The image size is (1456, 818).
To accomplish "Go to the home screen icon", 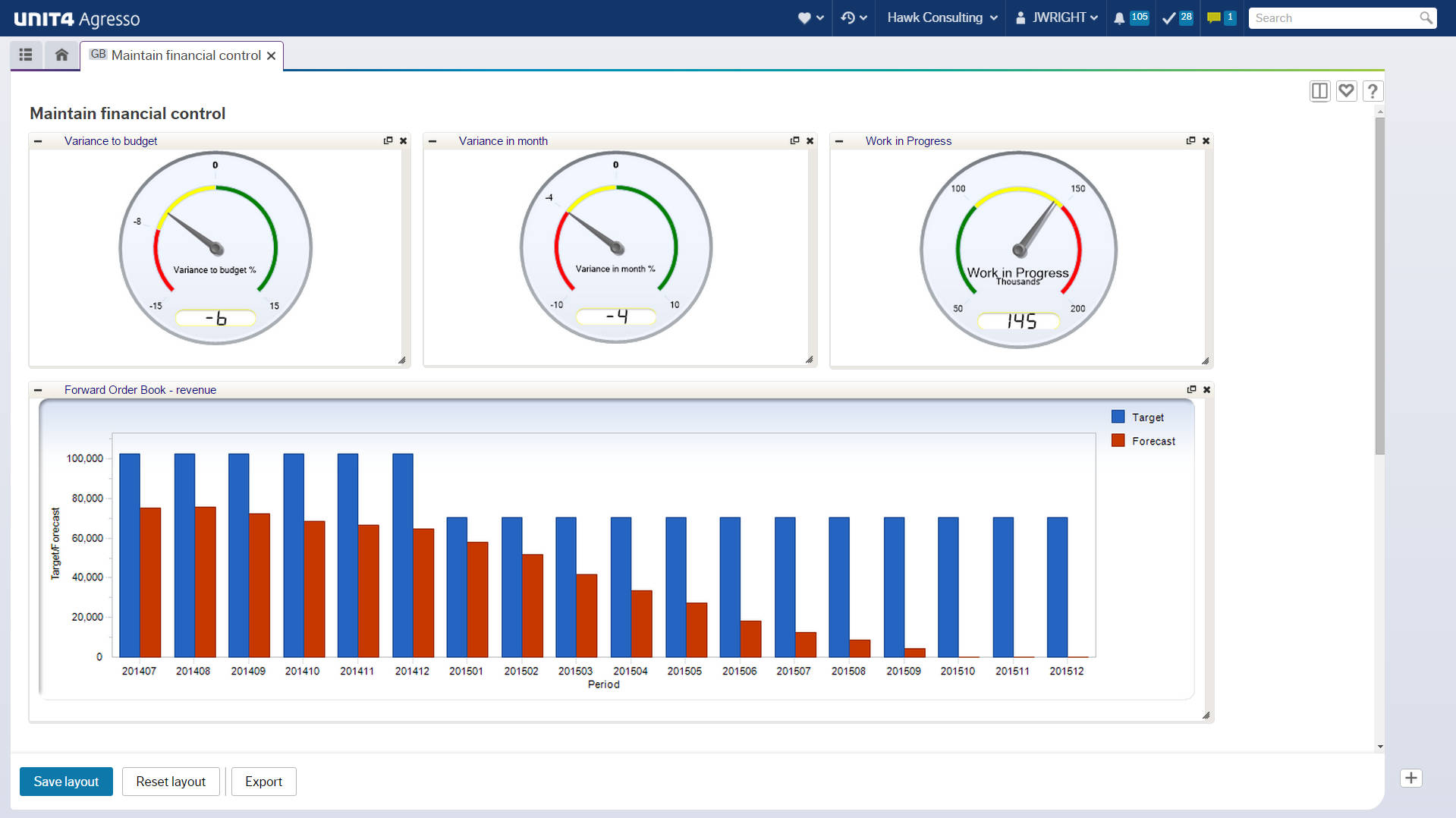I will 61,55.
